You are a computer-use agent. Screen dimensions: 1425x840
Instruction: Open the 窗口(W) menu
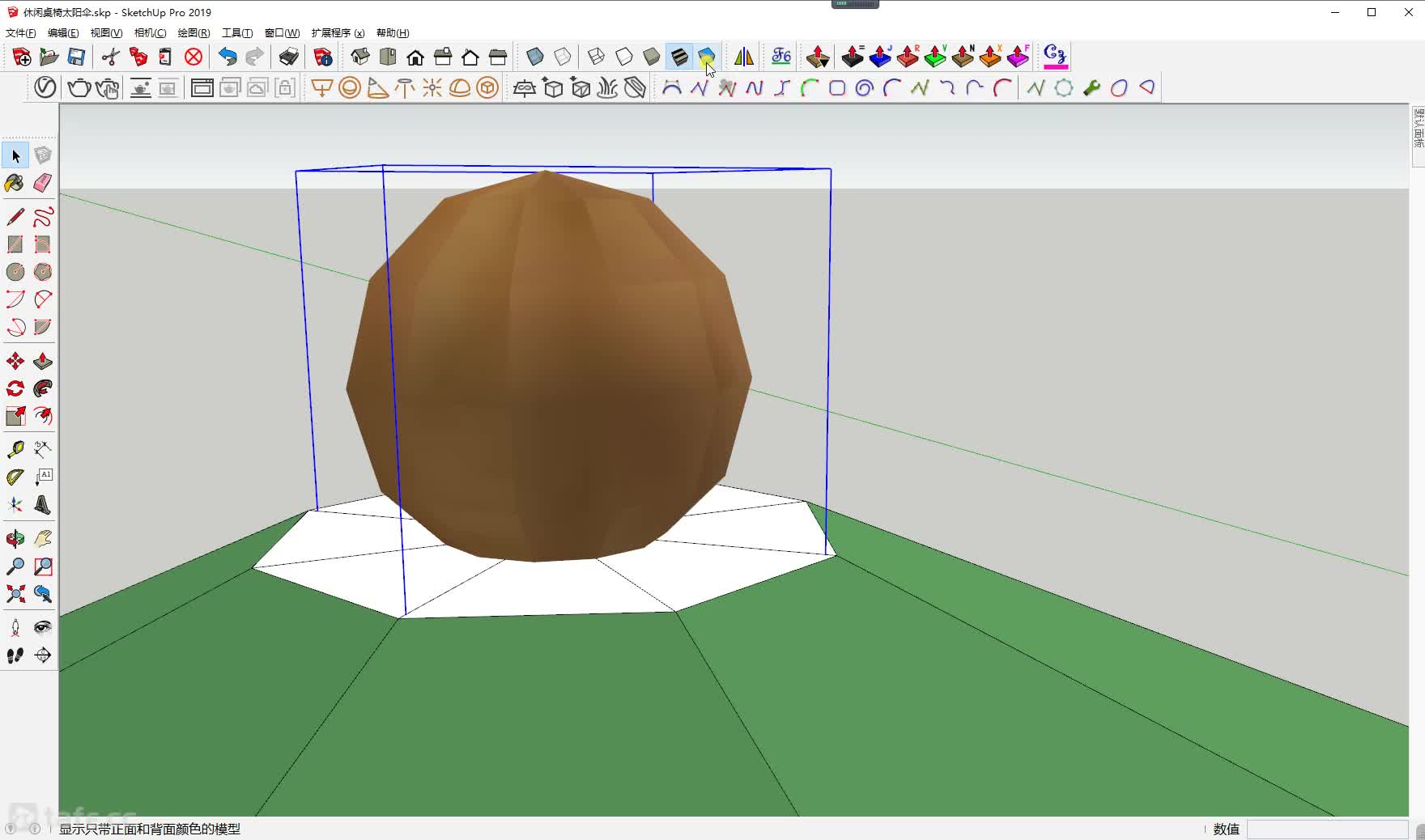[282, 33]
